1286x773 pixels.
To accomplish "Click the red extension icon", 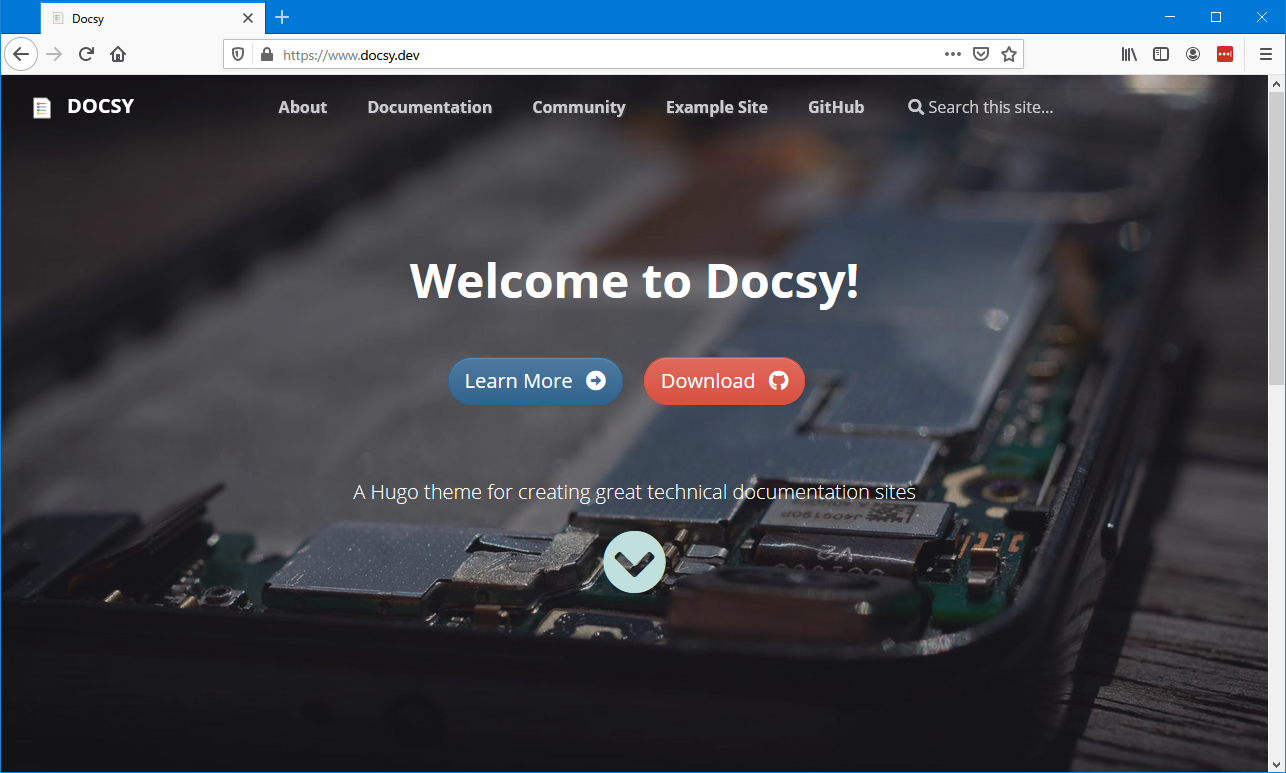I will [x=1225, y=54].
